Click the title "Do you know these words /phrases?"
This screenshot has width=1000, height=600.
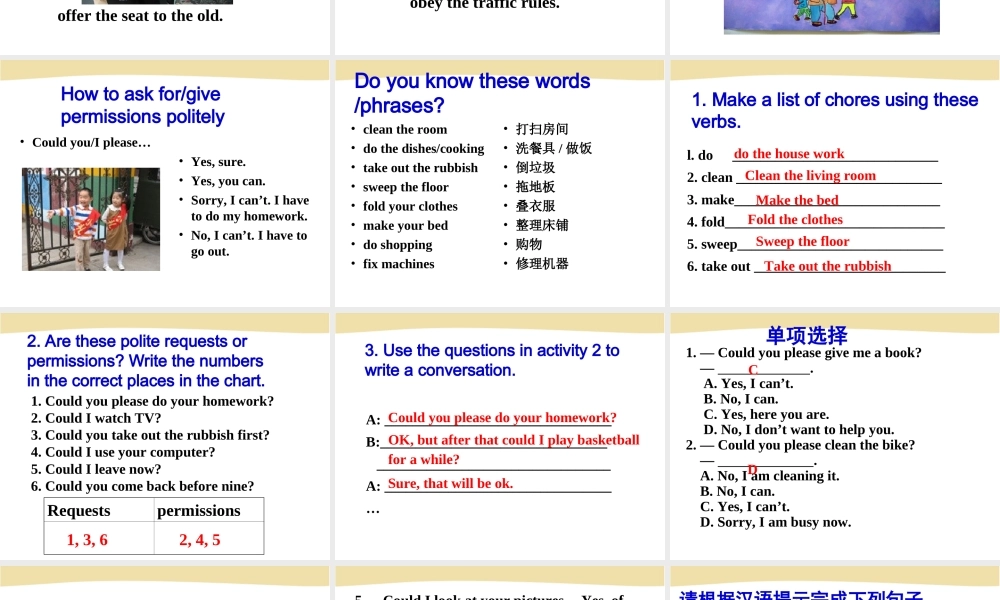coord(471,91)
